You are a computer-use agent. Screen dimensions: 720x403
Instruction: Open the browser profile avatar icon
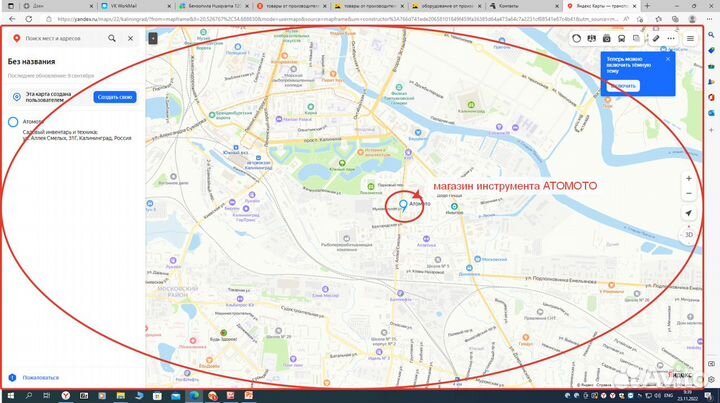pos(692,19)
